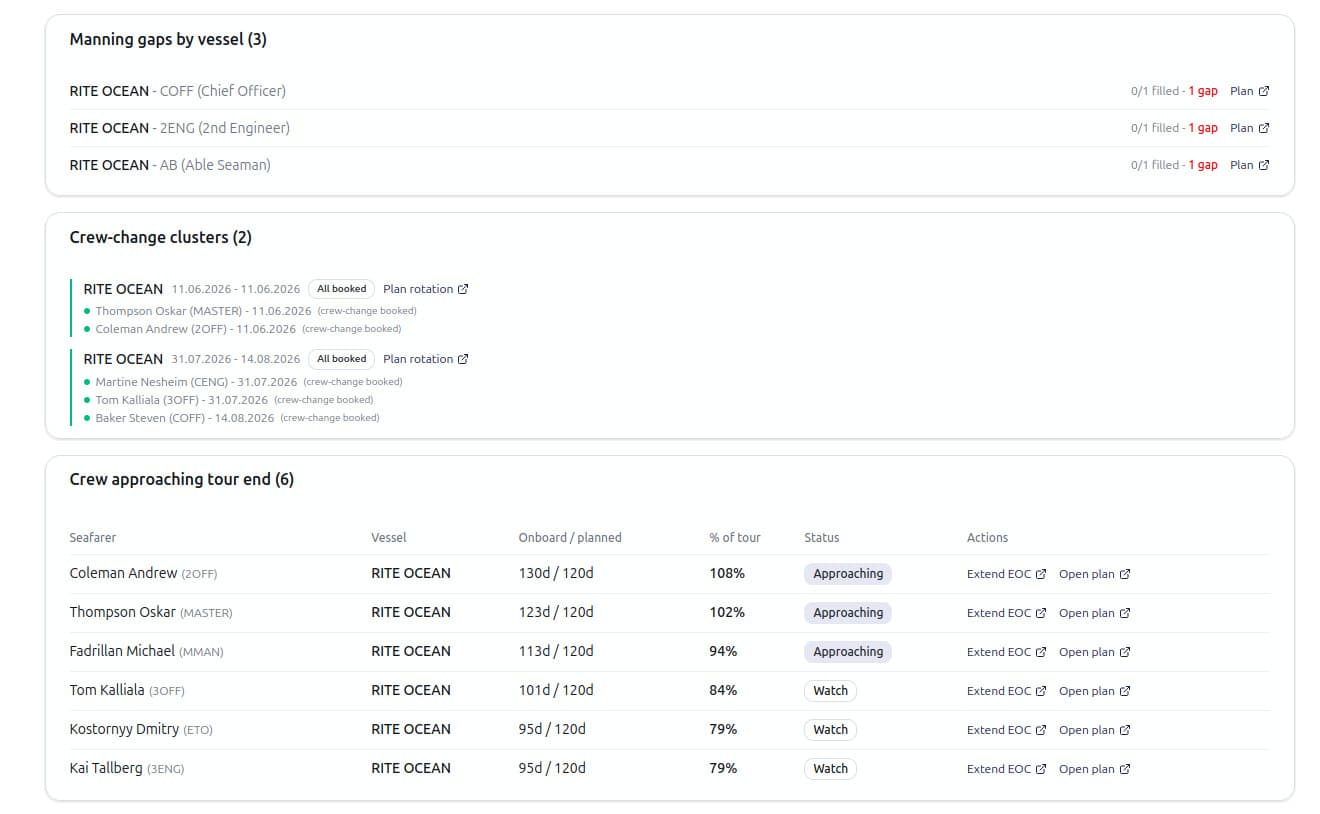The image size is (1320, 814).
Task: Open plan for Tom Kalliala
Action: 1095,691
